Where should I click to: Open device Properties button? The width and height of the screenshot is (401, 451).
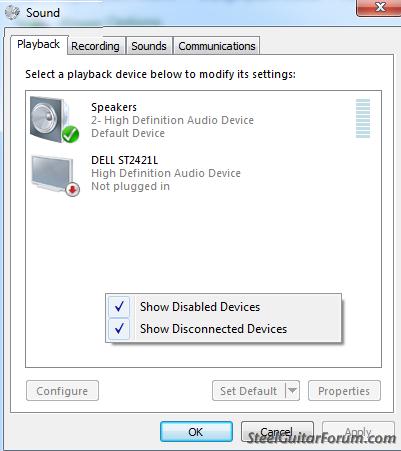click(344, 391)
